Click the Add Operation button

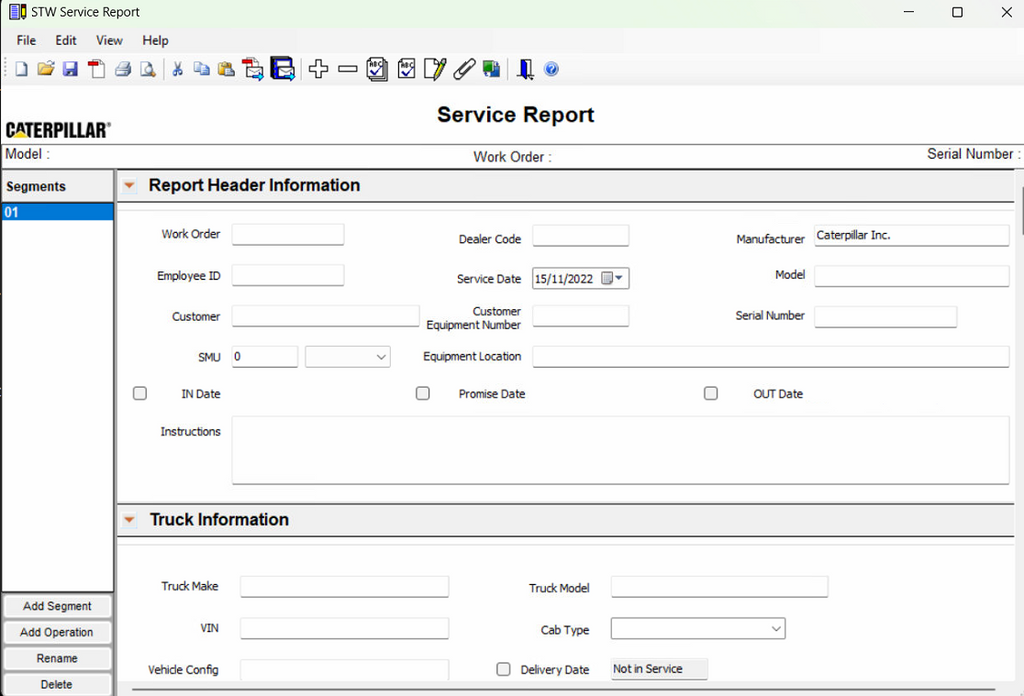[57, 632]
